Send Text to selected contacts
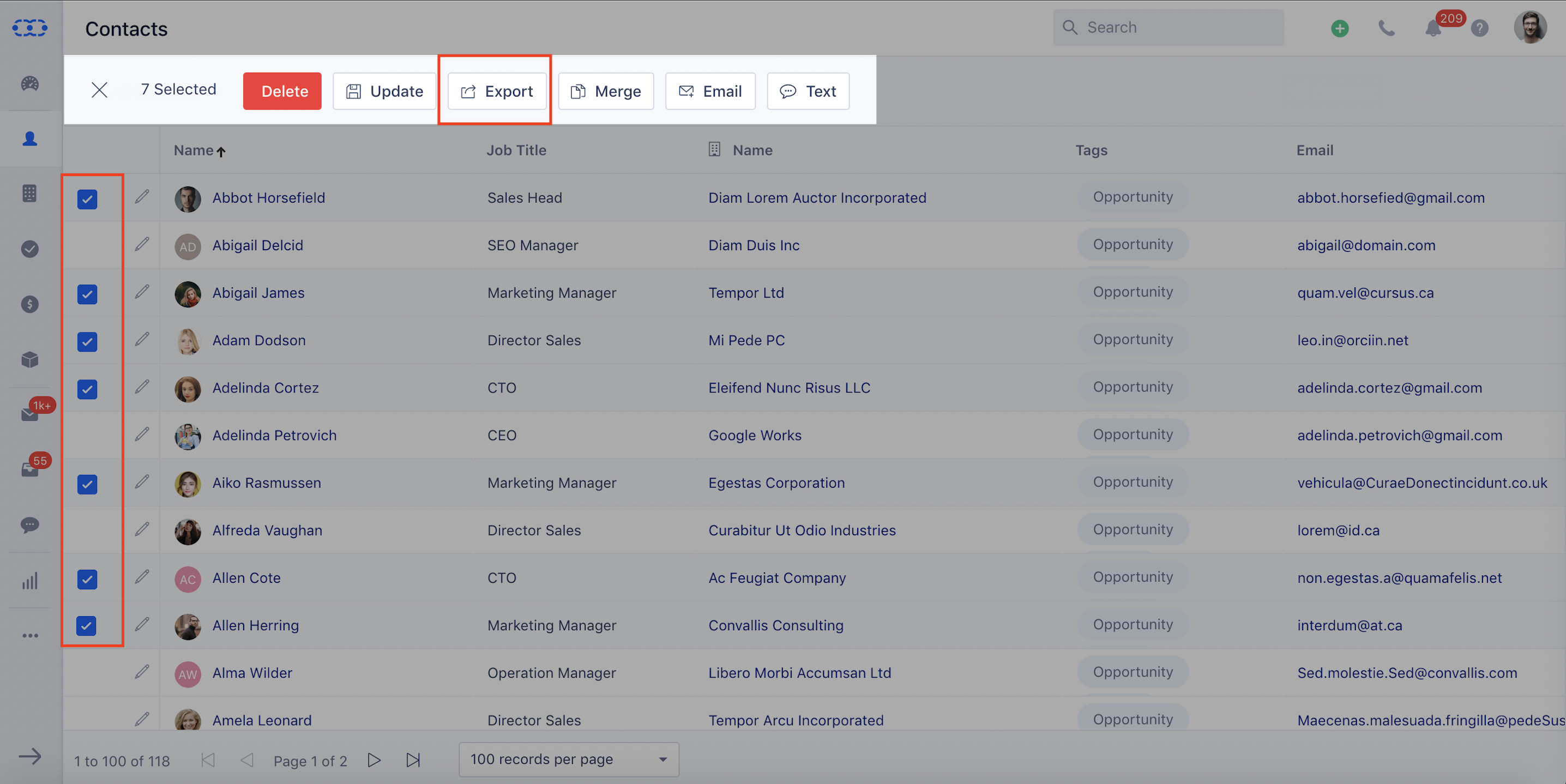The height and width of the screenshot is (784, 1566). 808,91
